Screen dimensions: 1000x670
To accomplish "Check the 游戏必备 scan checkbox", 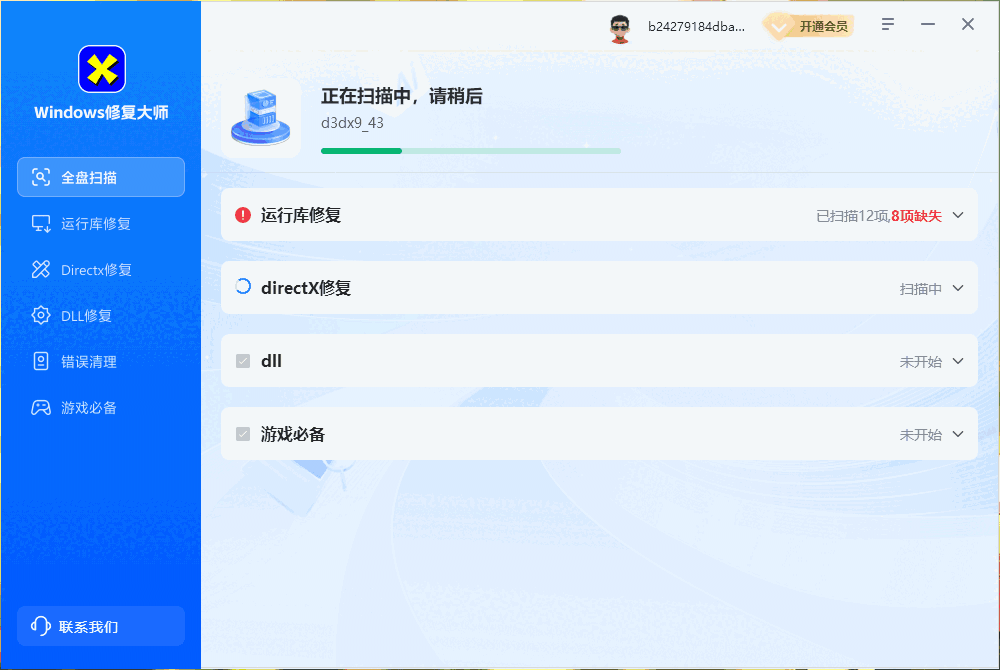I will click(x=245, y=434).
